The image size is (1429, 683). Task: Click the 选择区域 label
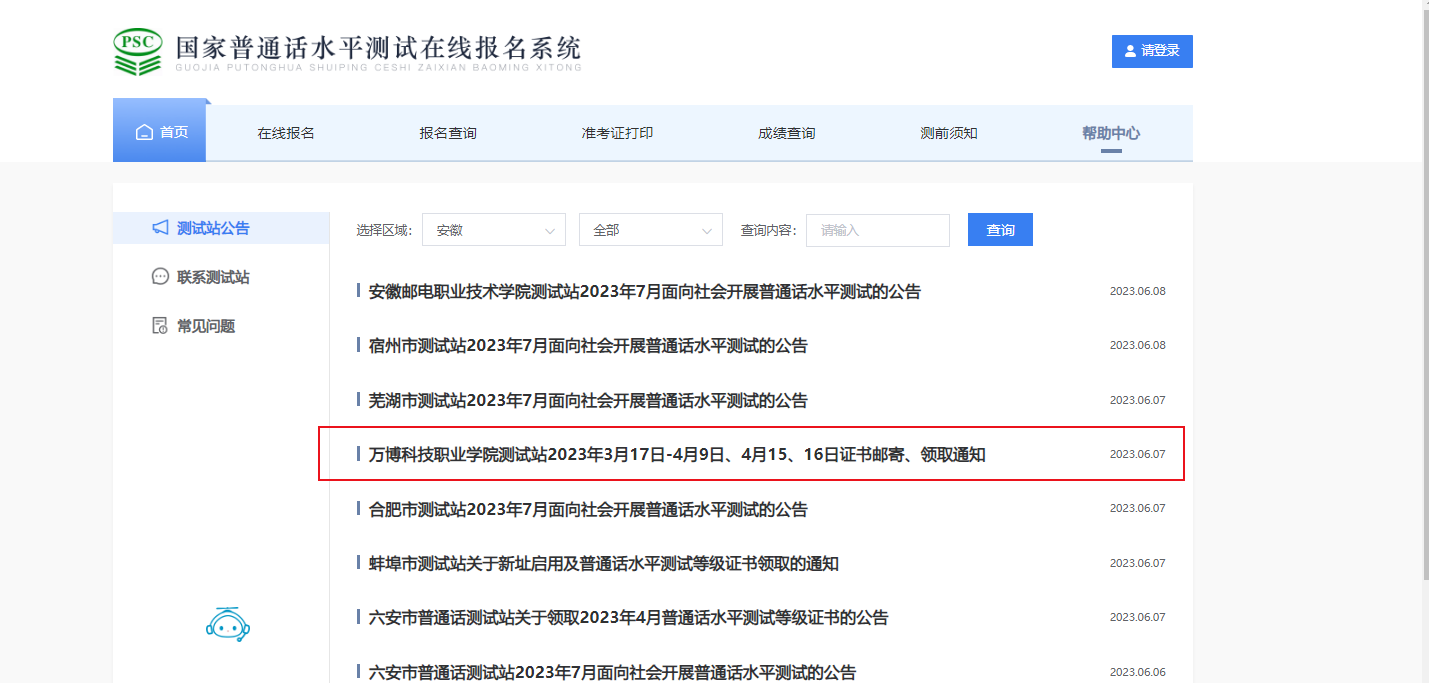(384, 230)
